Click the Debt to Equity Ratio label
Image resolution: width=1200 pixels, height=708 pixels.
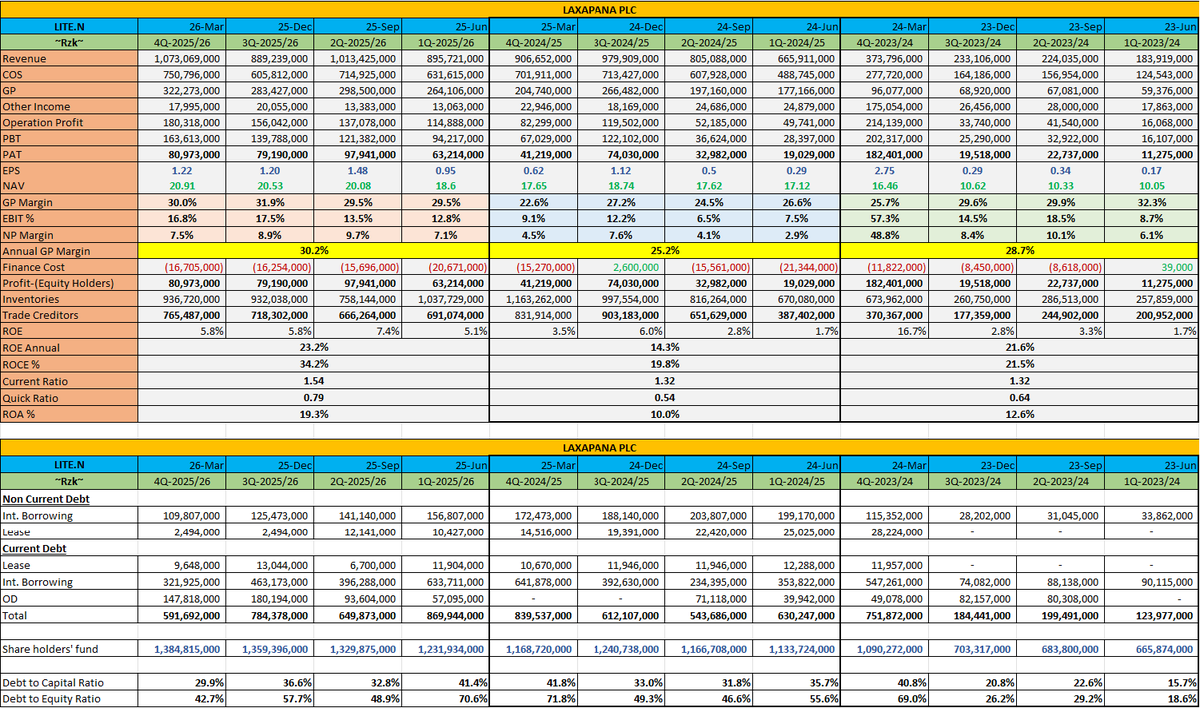(52, 699)
